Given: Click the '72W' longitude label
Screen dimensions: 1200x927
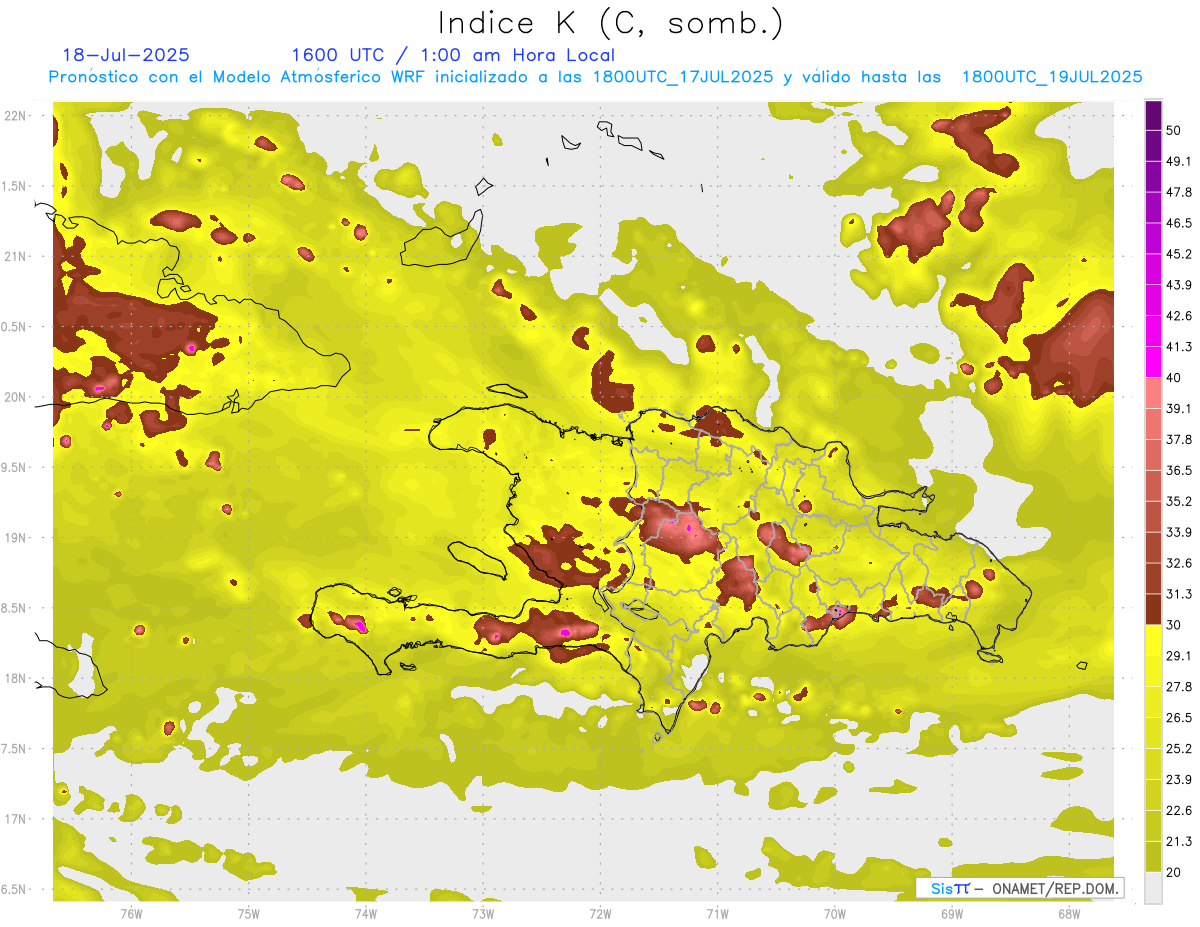Looking at the screenshot, I should click(601, 913).
